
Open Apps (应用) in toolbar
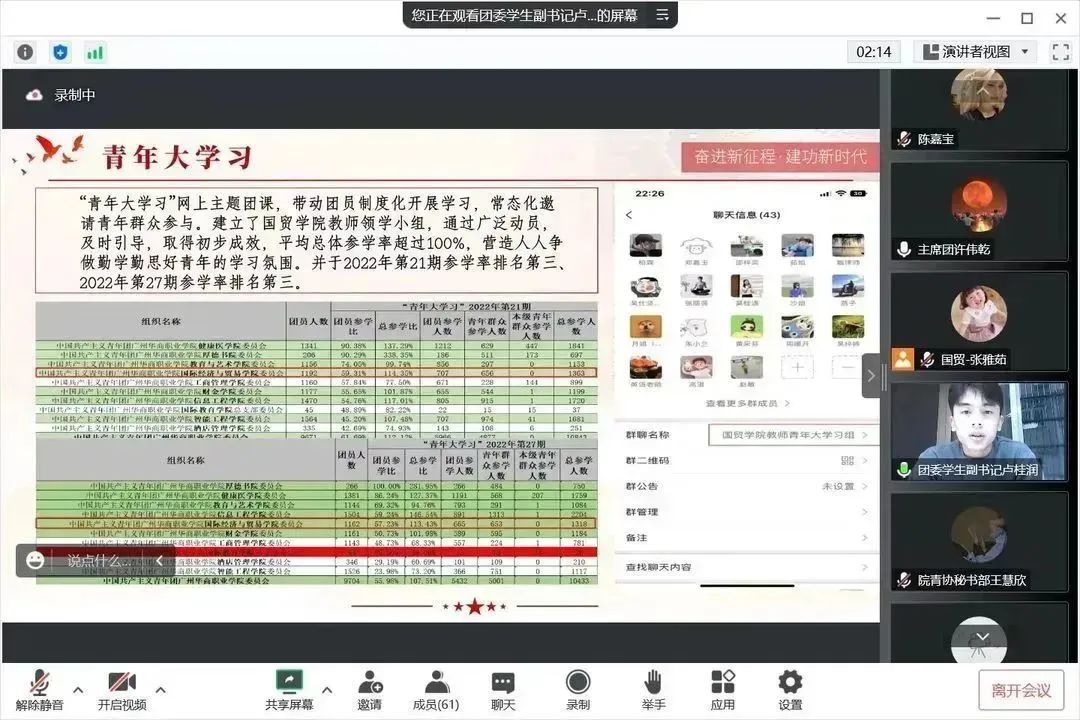[723, 689]
